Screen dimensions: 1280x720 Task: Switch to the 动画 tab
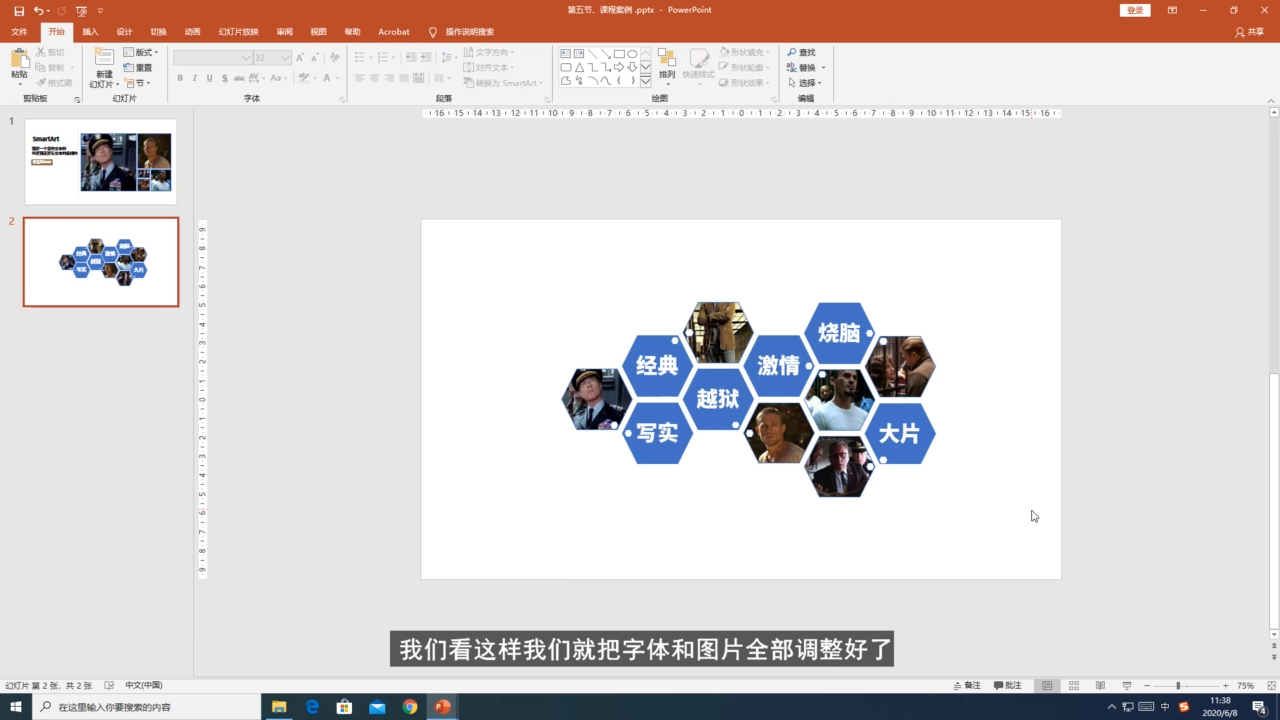(192, 32)
